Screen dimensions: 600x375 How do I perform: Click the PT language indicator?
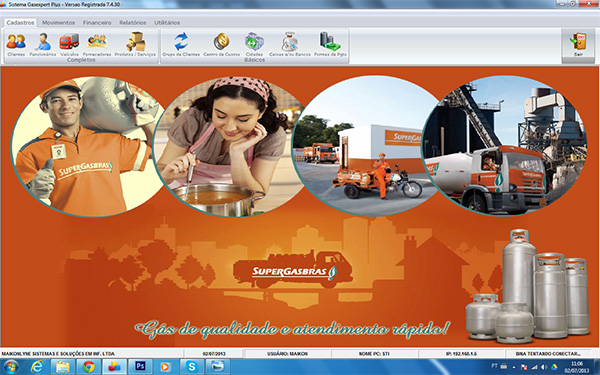(494, 366)
